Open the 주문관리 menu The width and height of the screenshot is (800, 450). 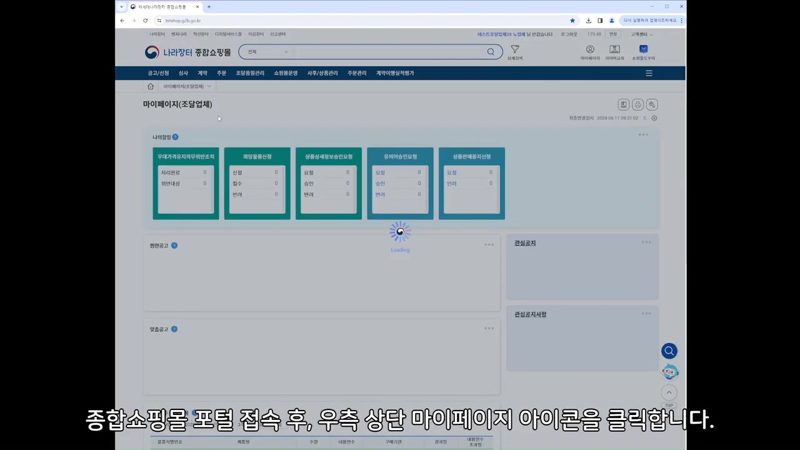(357, 73)
